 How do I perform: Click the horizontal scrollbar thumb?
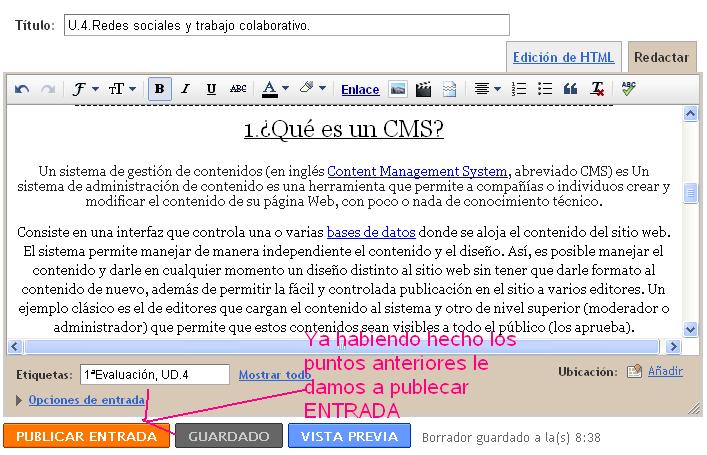pyautogui.click(x=342, y=346)
